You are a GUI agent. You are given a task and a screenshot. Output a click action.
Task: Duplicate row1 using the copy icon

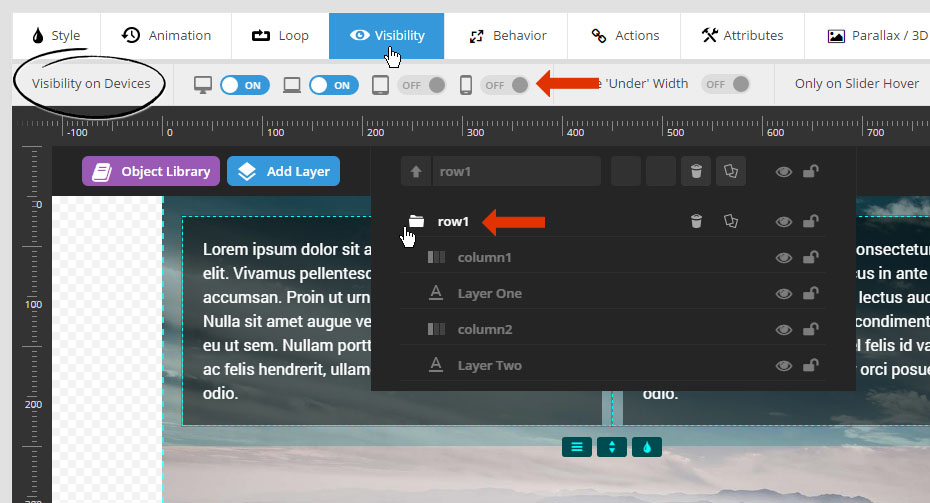[731, 221]
